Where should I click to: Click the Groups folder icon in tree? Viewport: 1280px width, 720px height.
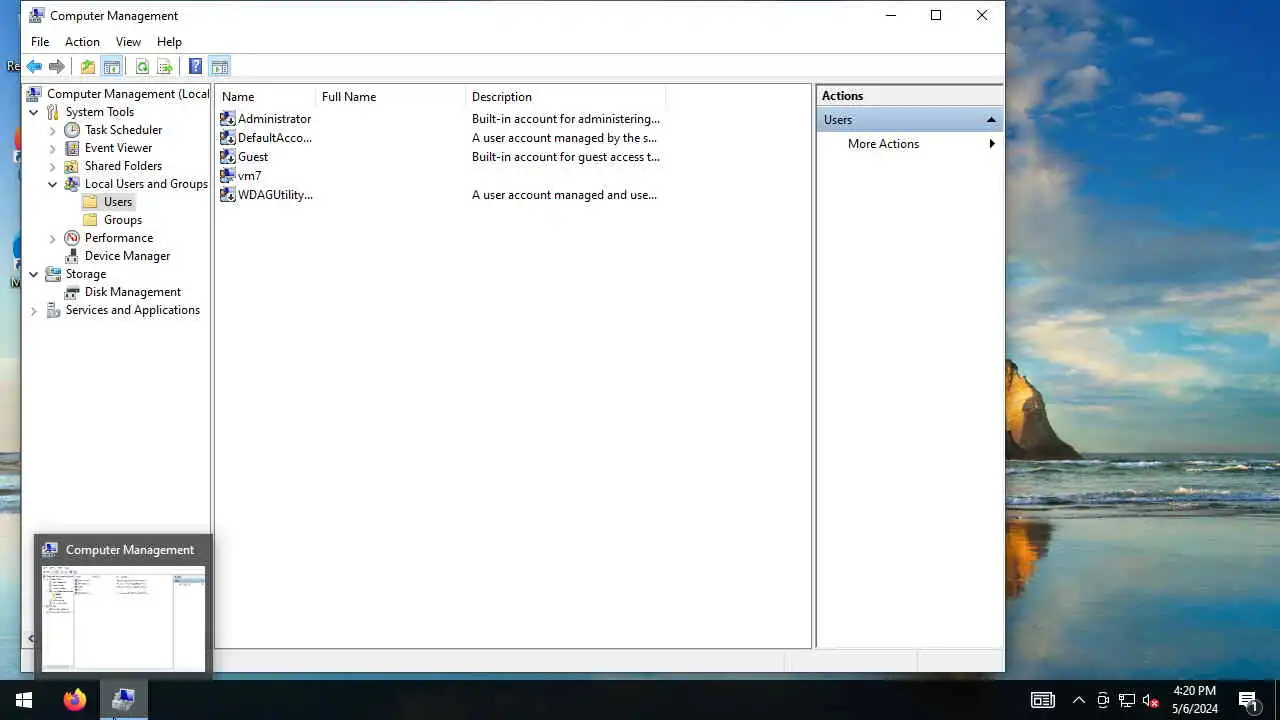[x=91, y=220]
